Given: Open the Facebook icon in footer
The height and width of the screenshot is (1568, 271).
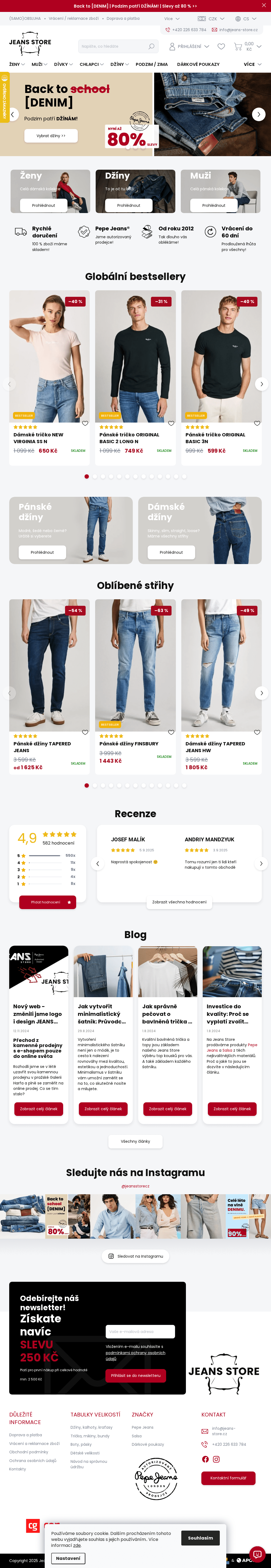Looking at the screenshot, I should point(205,1459).
